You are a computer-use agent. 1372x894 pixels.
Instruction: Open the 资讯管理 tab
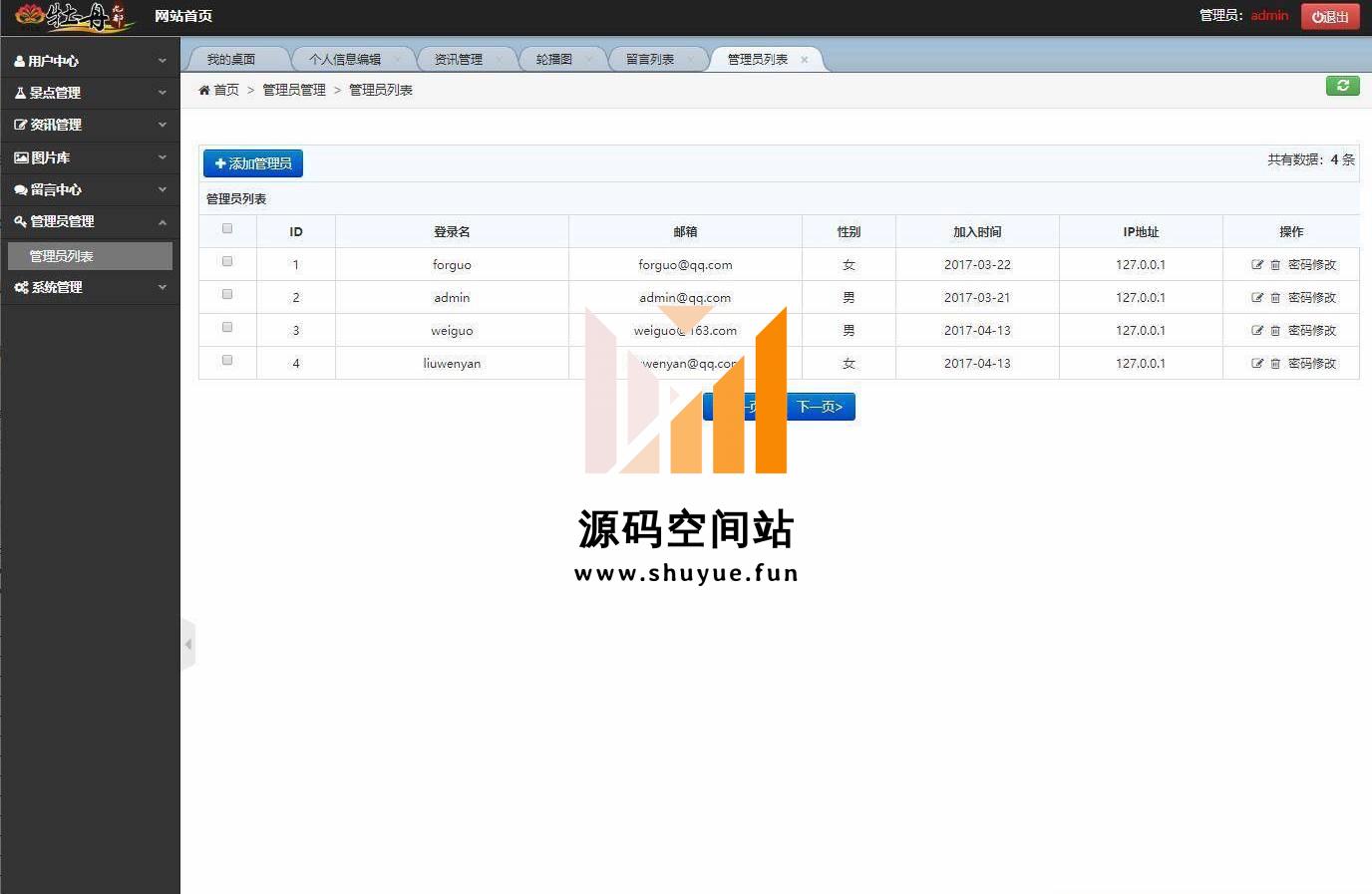[459, 60]
